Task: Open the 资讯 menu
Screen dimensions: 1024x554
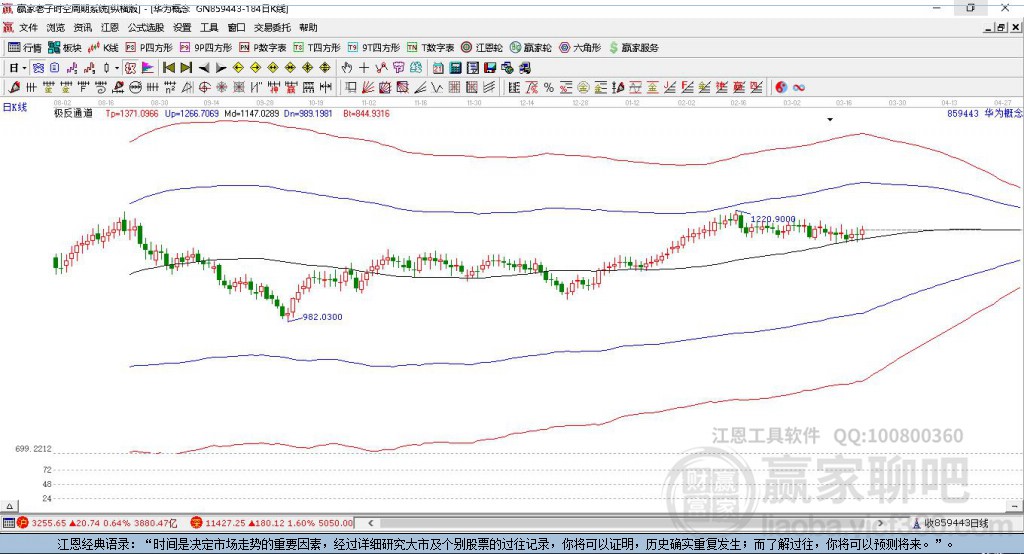Action: click(82, 27)
